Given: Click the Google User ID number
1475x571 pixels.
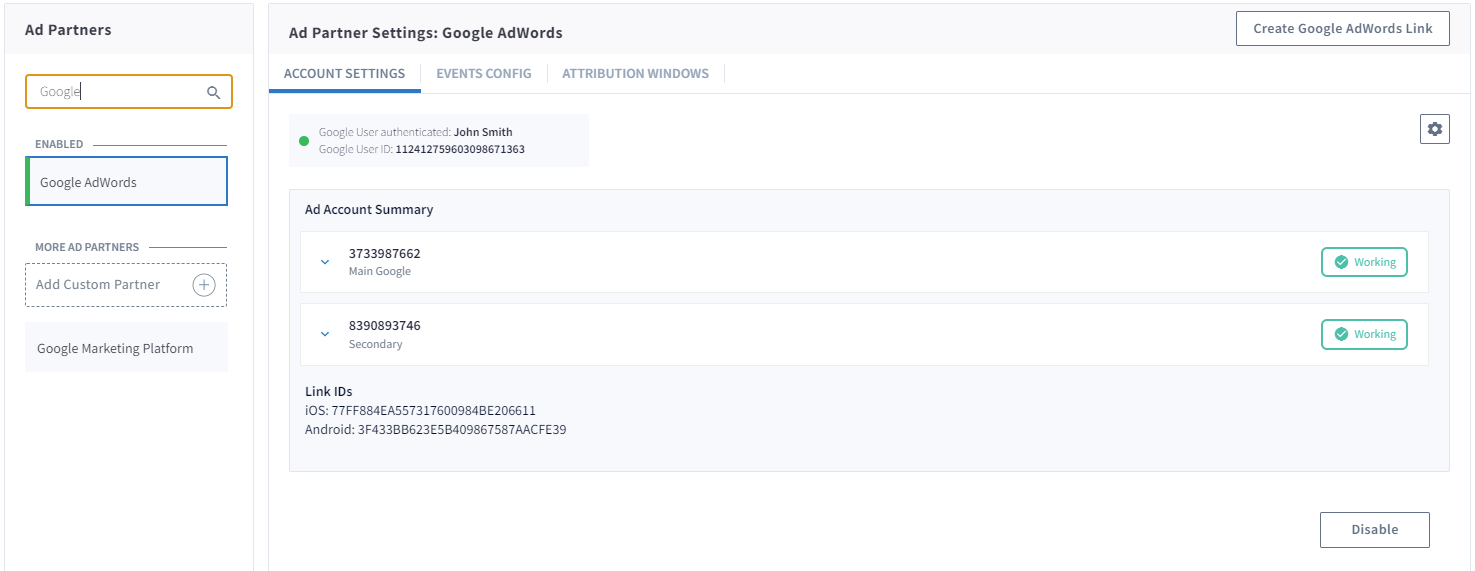Looking at the screenshot, I should tap(460, 150).
